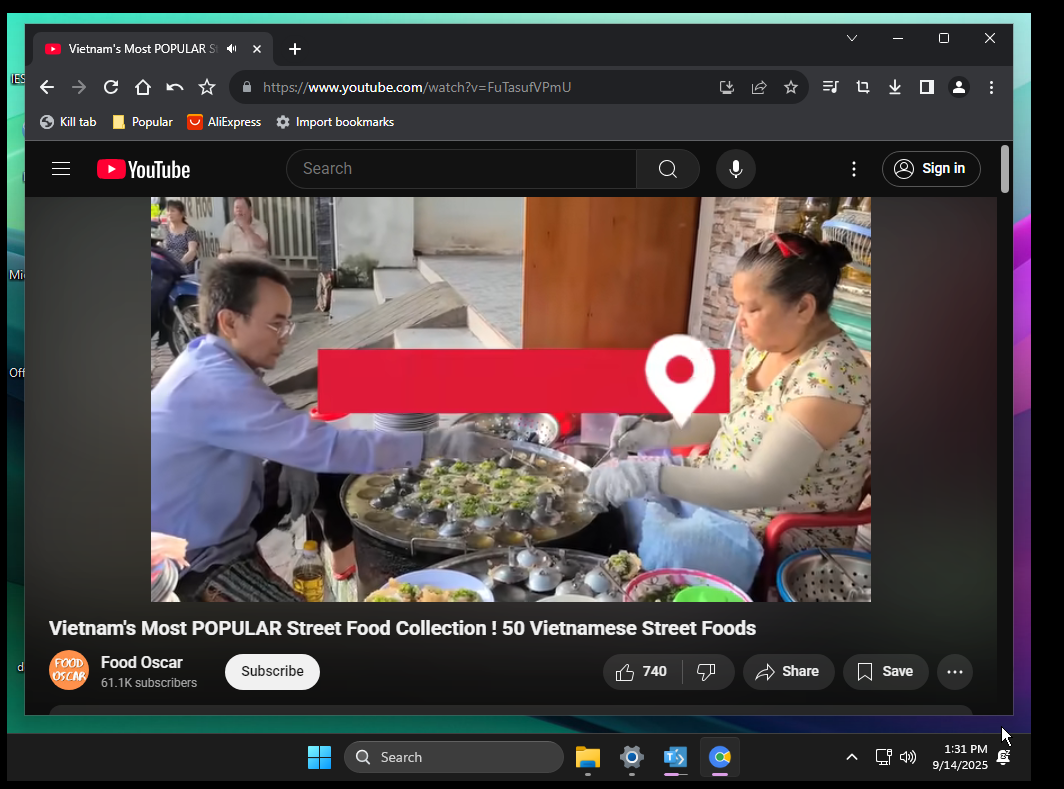Viewport: 1064px width, 789px height.
Task: Open the Chromium browser taskbar icon
Action: 720,757
